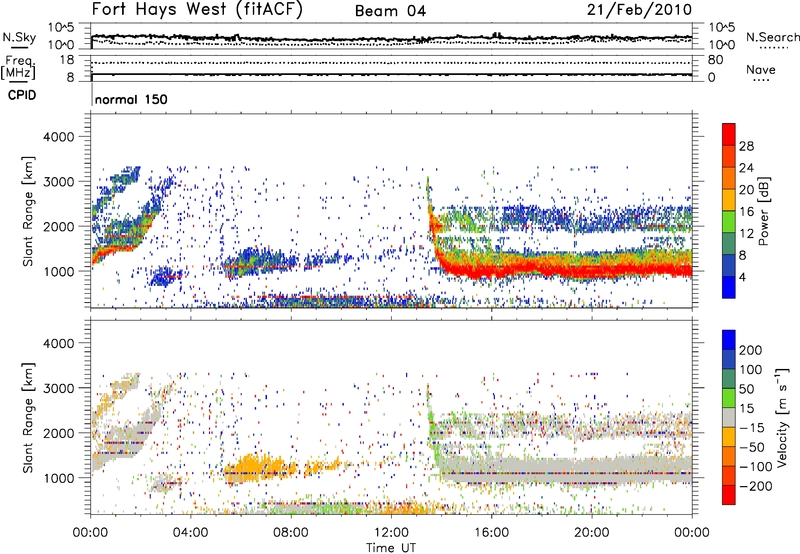This screenshot has height=554, width=800.
Task: Click the 'N.Search' legend label
Action: click(x=772, y=37)
